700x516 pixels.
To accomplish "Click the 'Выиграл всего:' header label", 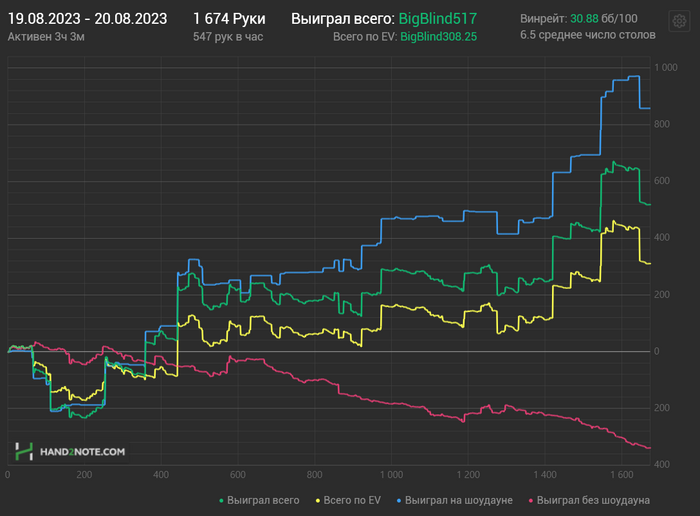I will tap(343, 19).
